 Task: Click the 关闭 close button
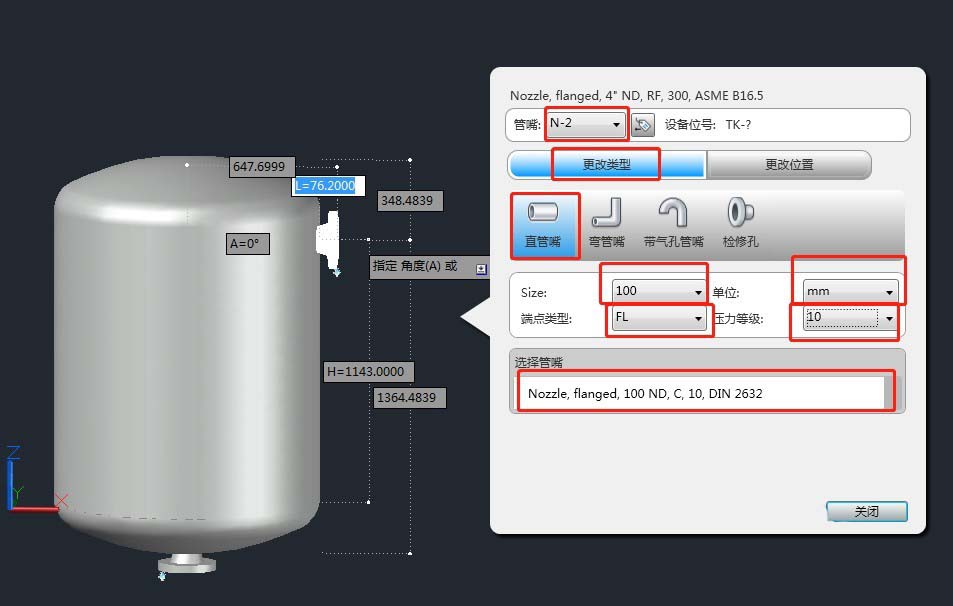(x=866, y=511)
